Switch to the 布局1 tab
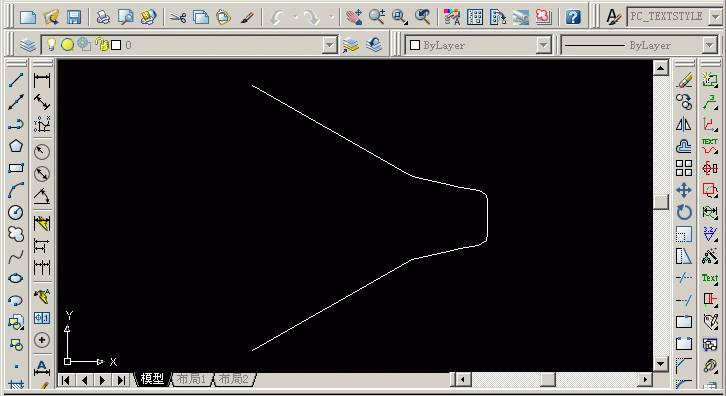 191,379
